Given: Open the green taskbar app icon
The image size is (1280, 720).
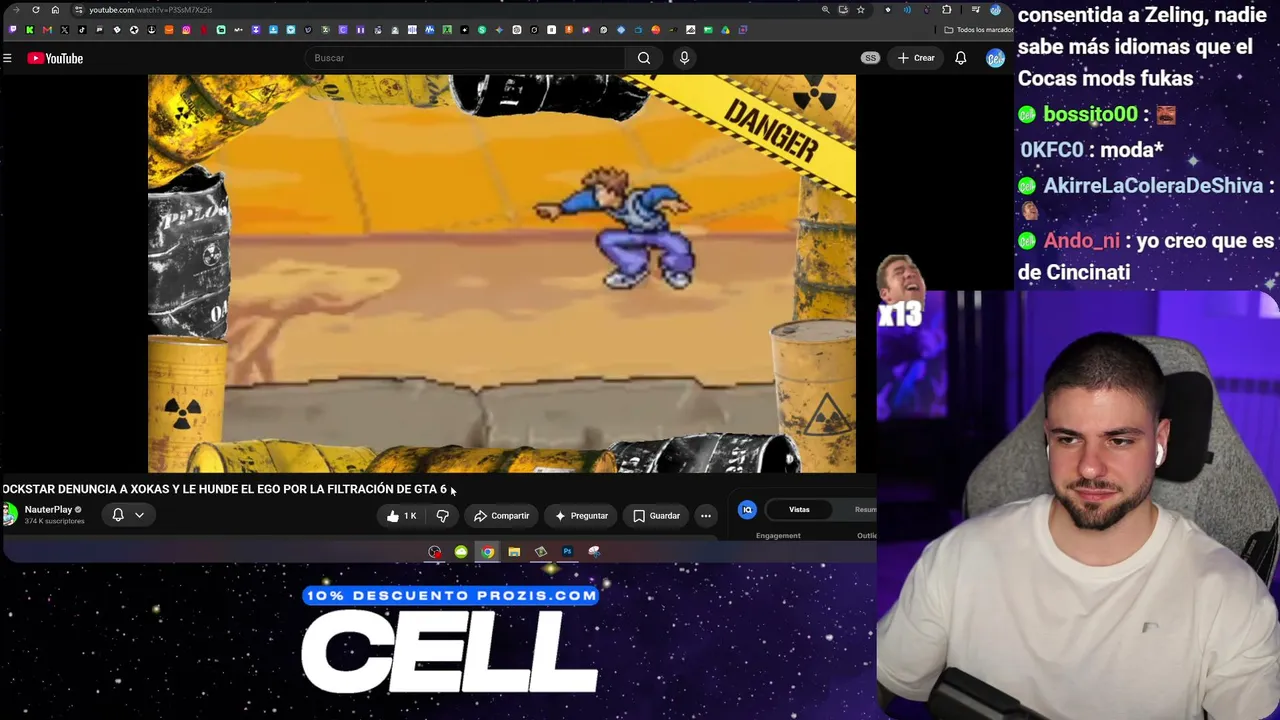Looking at the screenshot, I should tap(461, 552).
